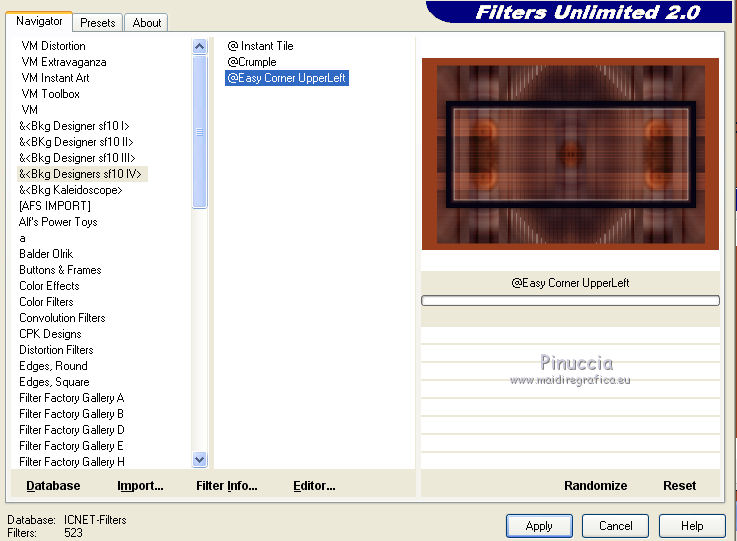Select Balder Olrik category

click(x=46, y=254)
